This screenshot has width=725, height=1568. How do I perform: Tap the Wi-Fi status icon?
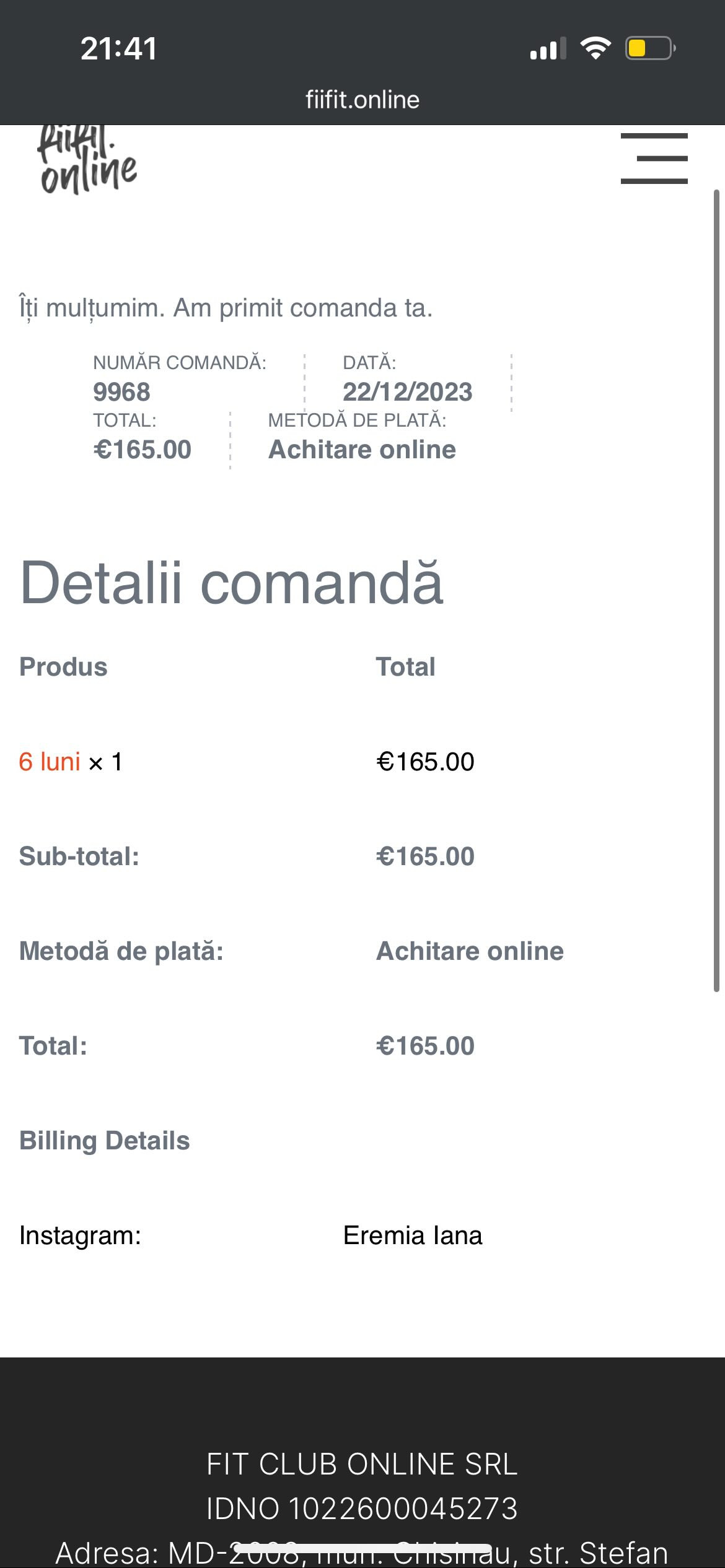click(595, 48)
